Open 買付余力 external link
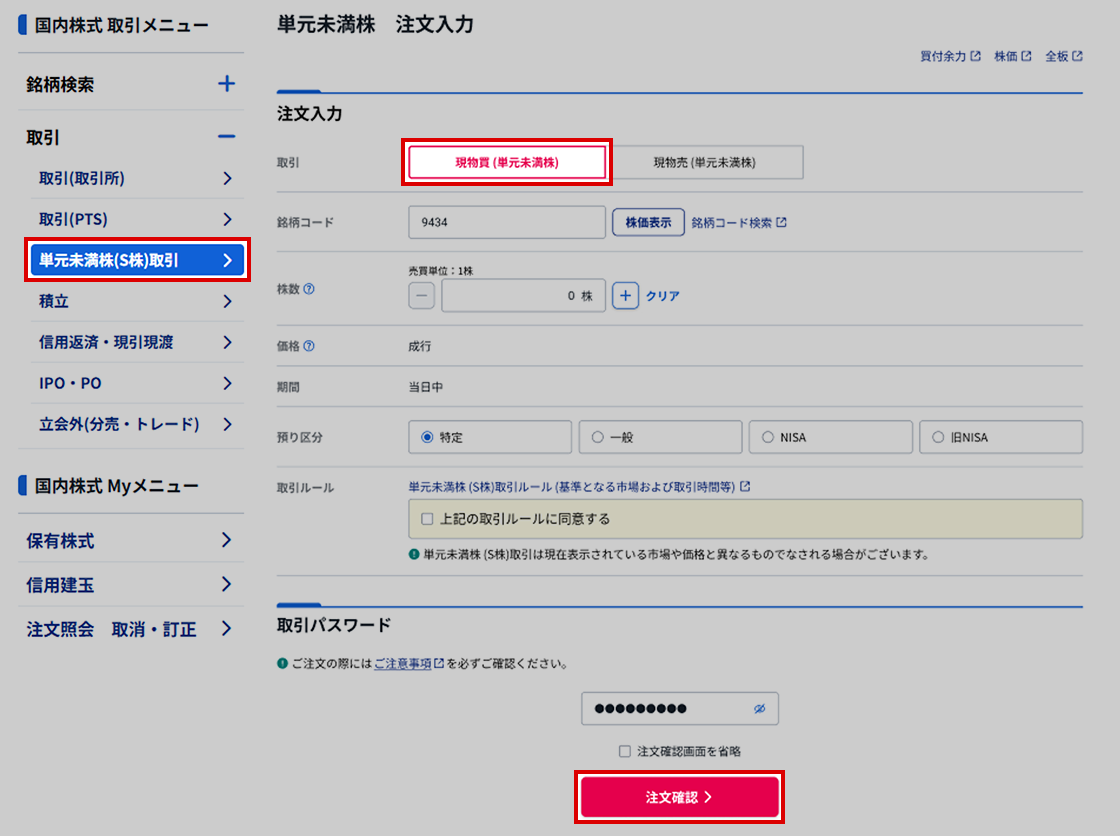Image resolution: width=1120 pixels, height=836 pixels. [950, 57]
